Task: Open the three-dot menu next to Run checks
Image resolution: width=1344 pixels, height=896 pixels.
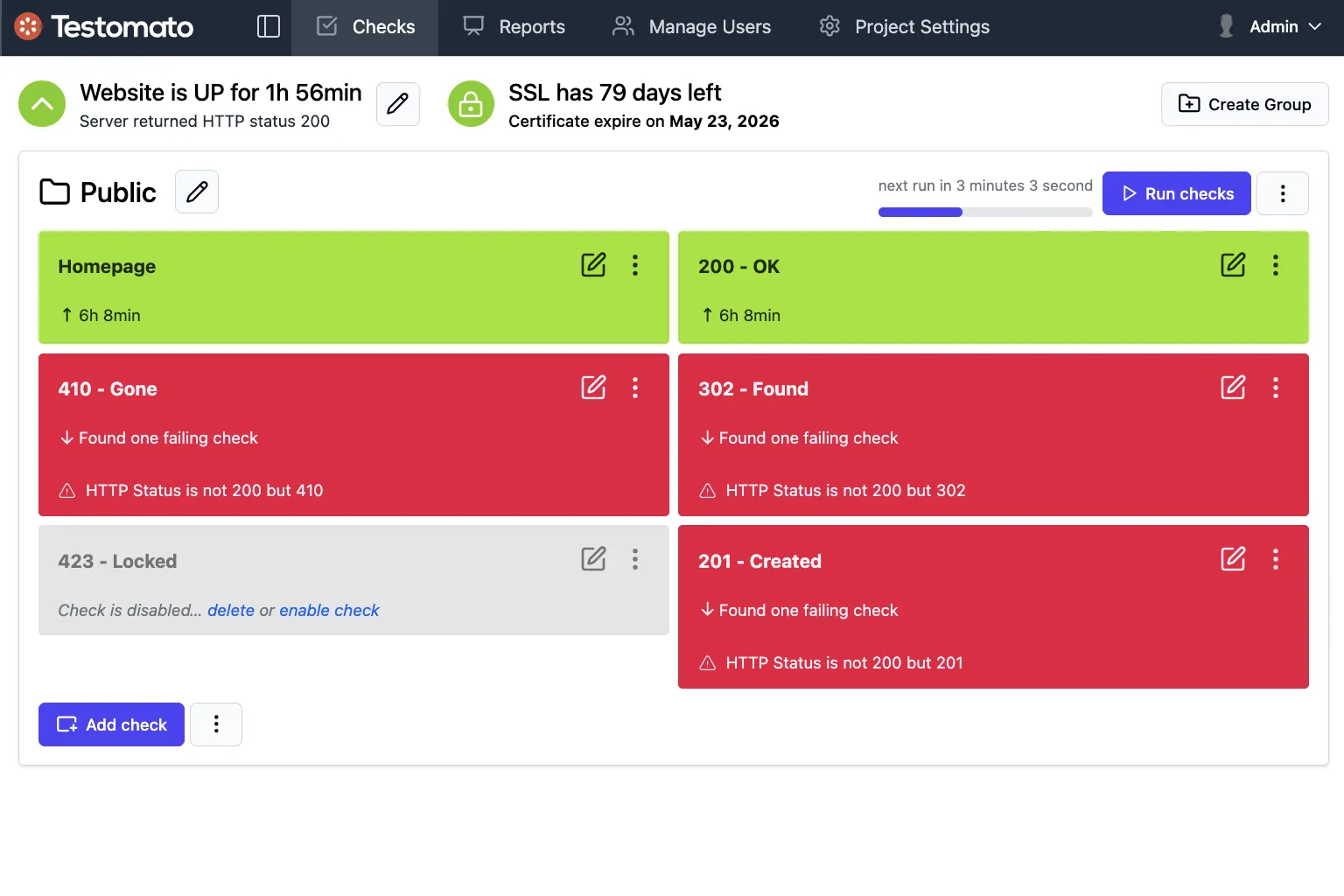Action: tap(1283, 193)
